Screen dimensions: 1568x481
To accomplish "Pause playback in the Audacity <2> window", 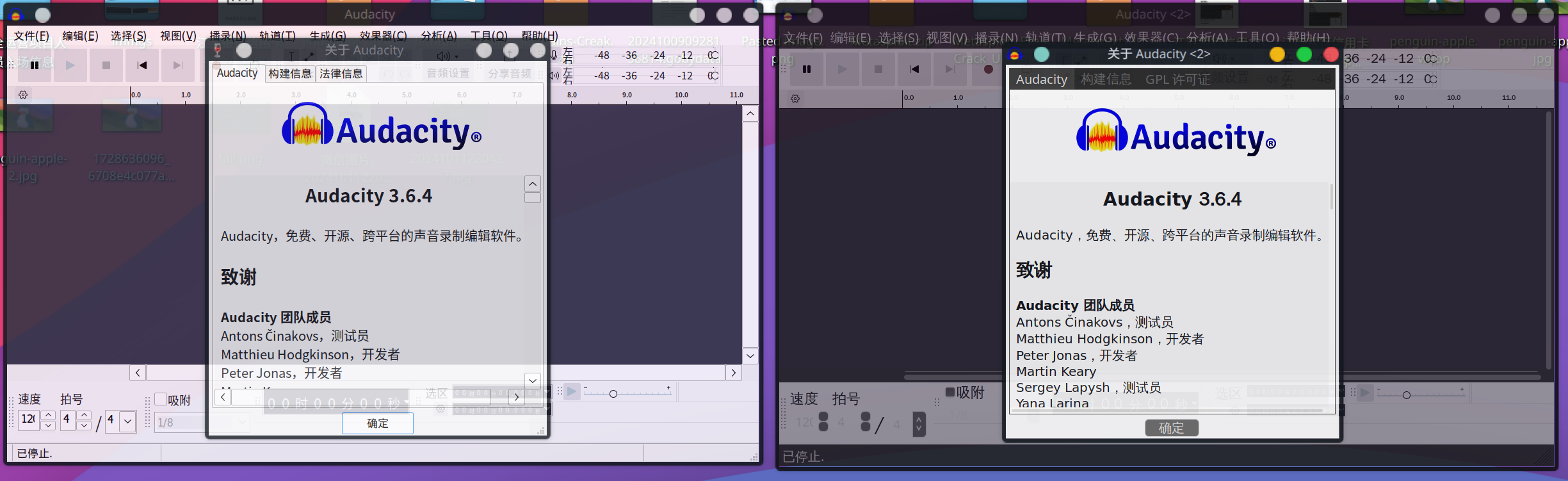I will [x=807, y=69].
